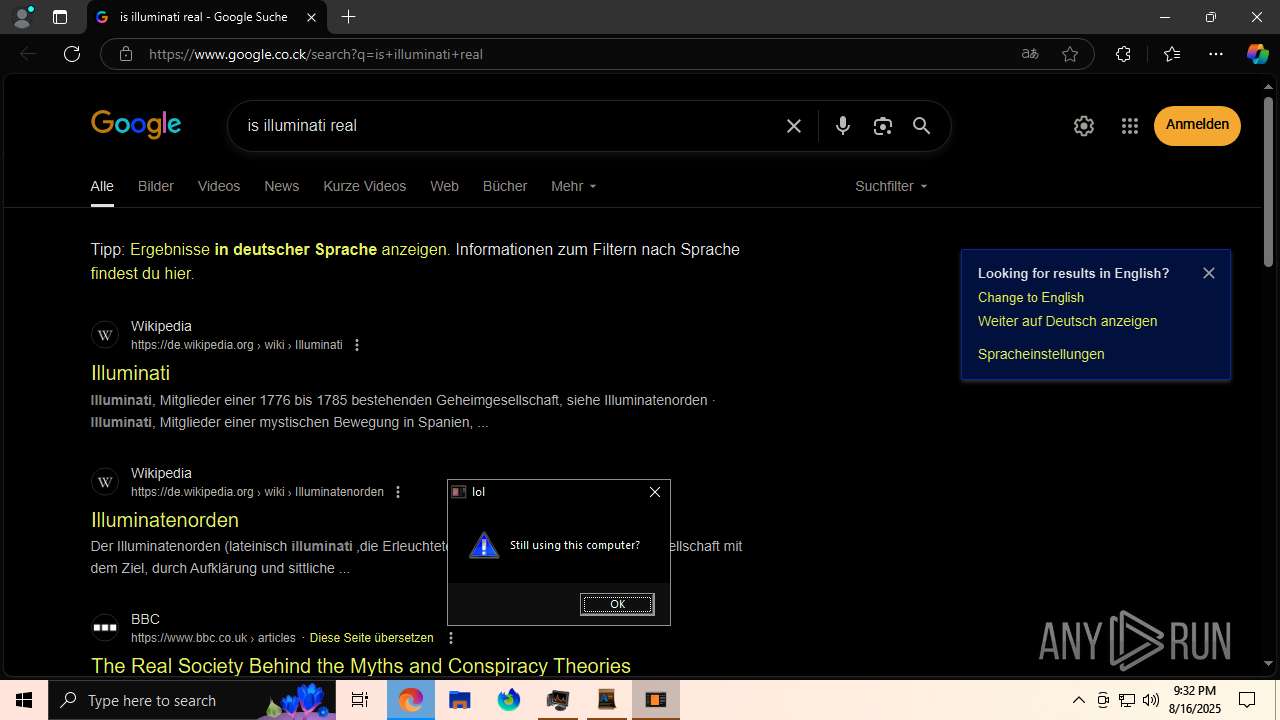
Task: Open the clock showing 9:32 PM
Action: [x=1194, y=700]
